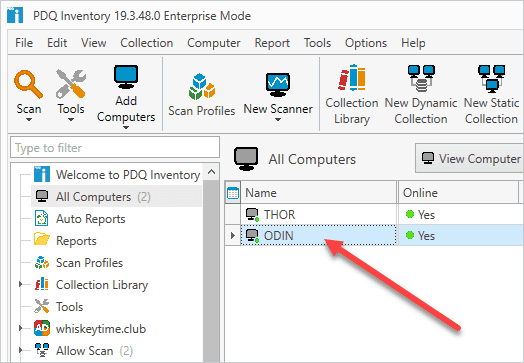Click New Static Collection icon
Image resolution: width=524 pixels, height=363 pixels.
491,79
